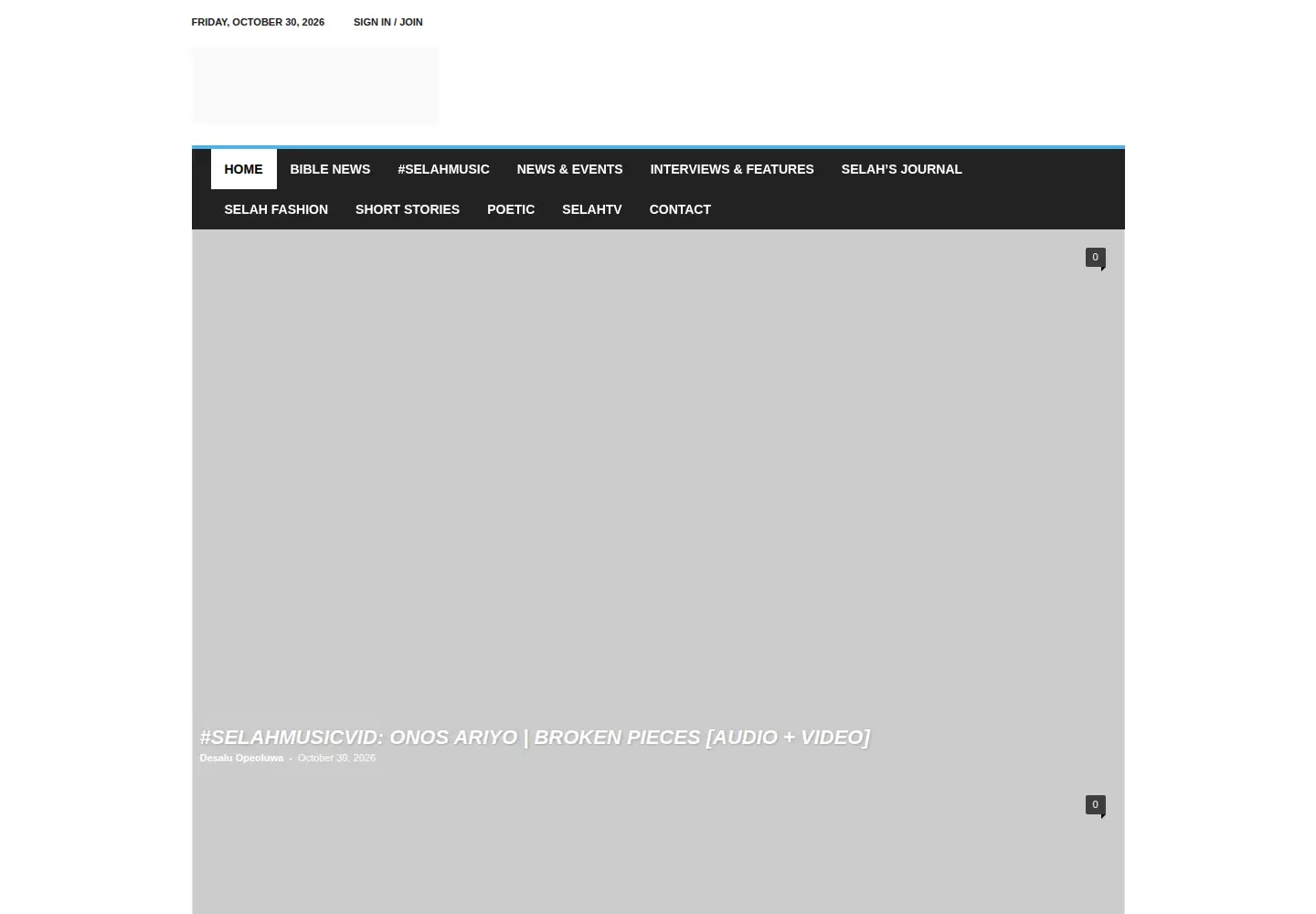Screen dimensions: 1316x914
Task: Open the Home menu item
Action: (243, 169)
